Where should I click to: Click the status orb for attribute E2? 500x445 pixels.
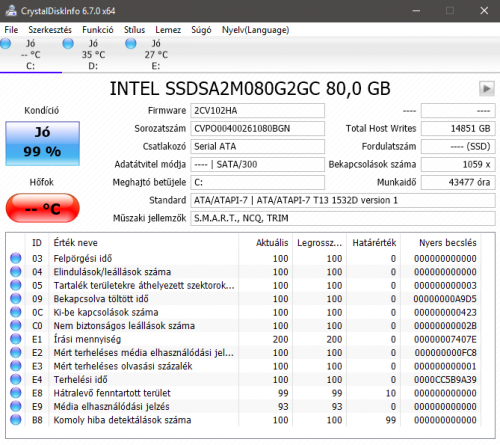pos(16,352)
